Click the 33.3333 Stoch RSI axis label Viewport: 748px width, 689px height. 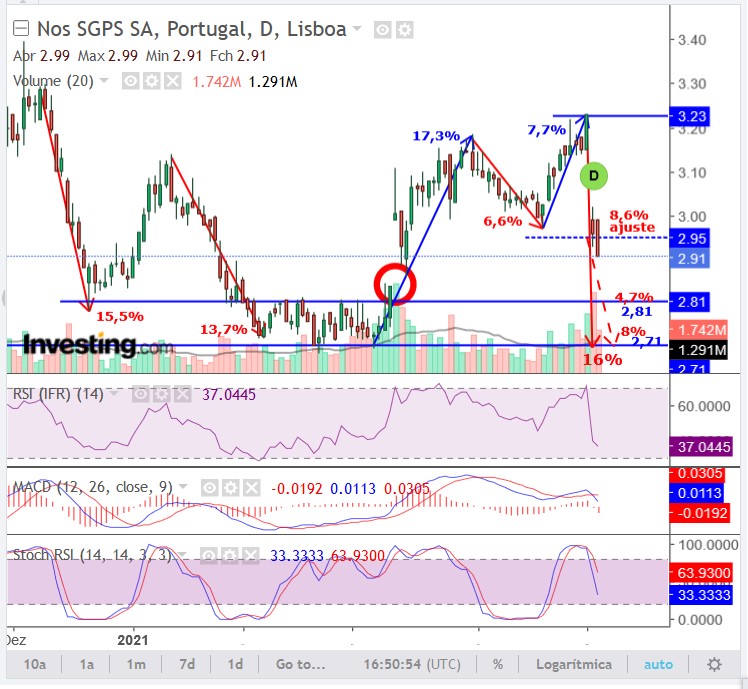tap(701, 595)
